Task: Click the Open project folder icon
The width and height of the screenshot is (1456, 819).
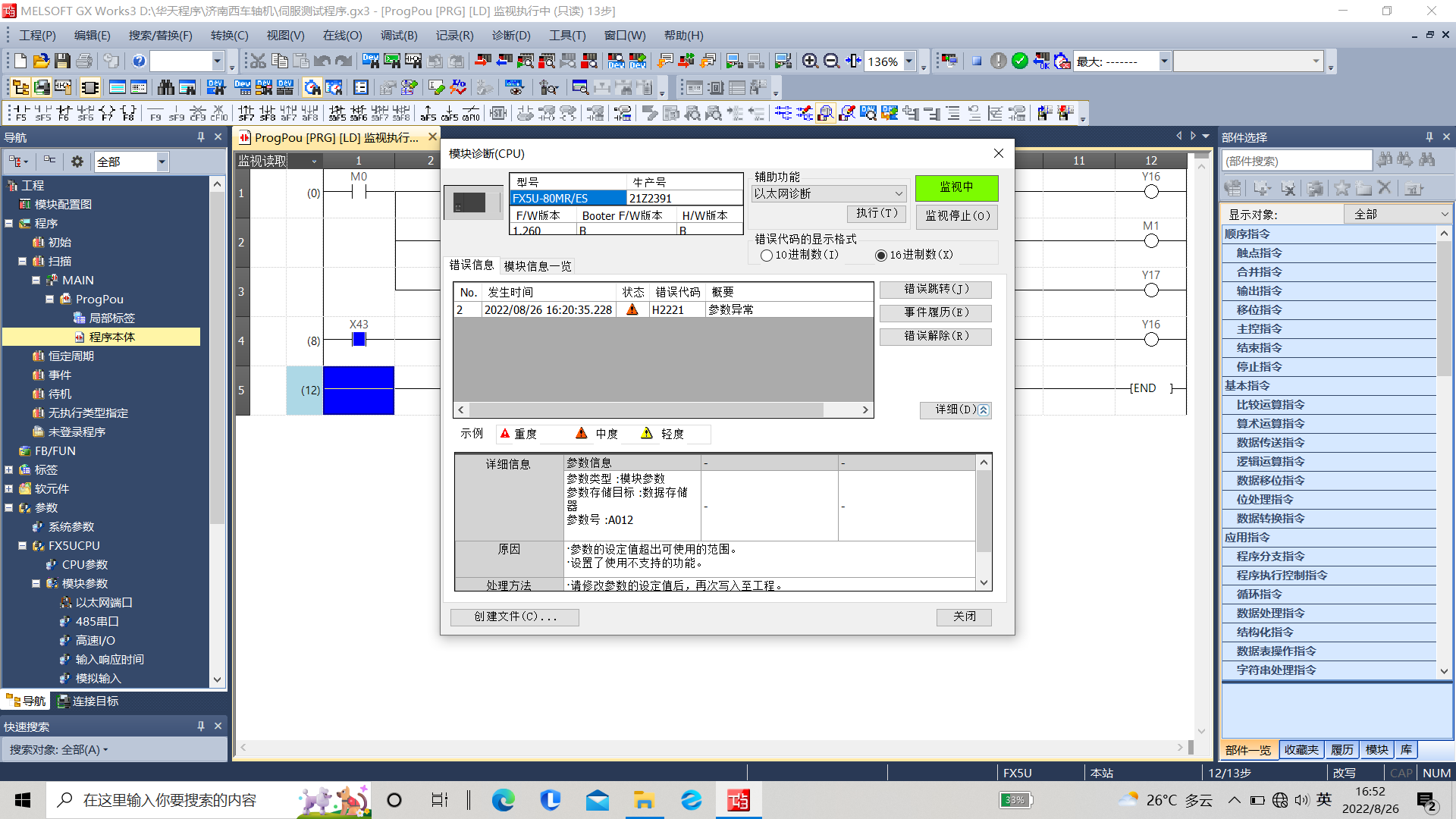Action: click(x=41, y=61)
